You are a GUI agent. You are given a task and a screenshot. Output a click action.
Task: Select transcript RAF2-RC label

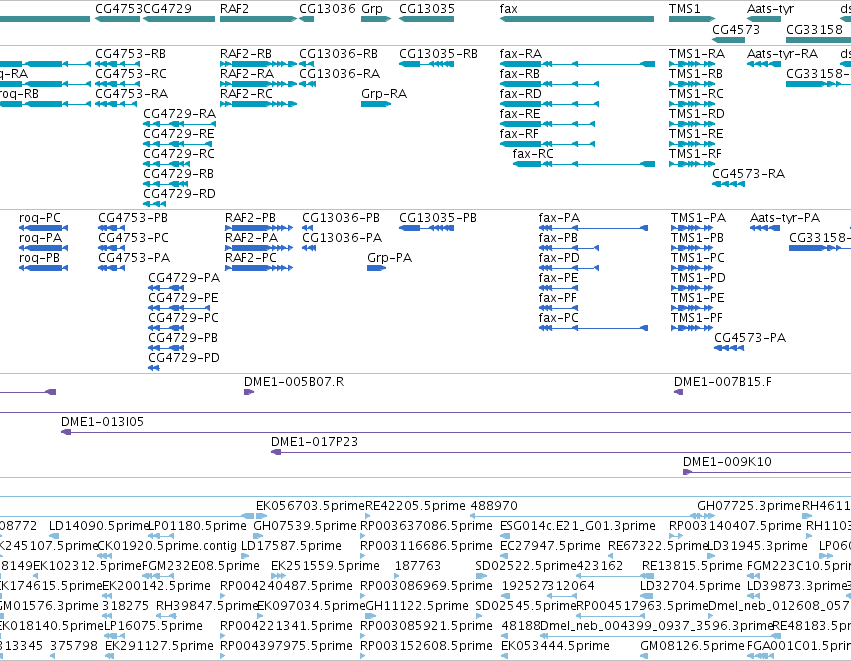pos(246,94)
